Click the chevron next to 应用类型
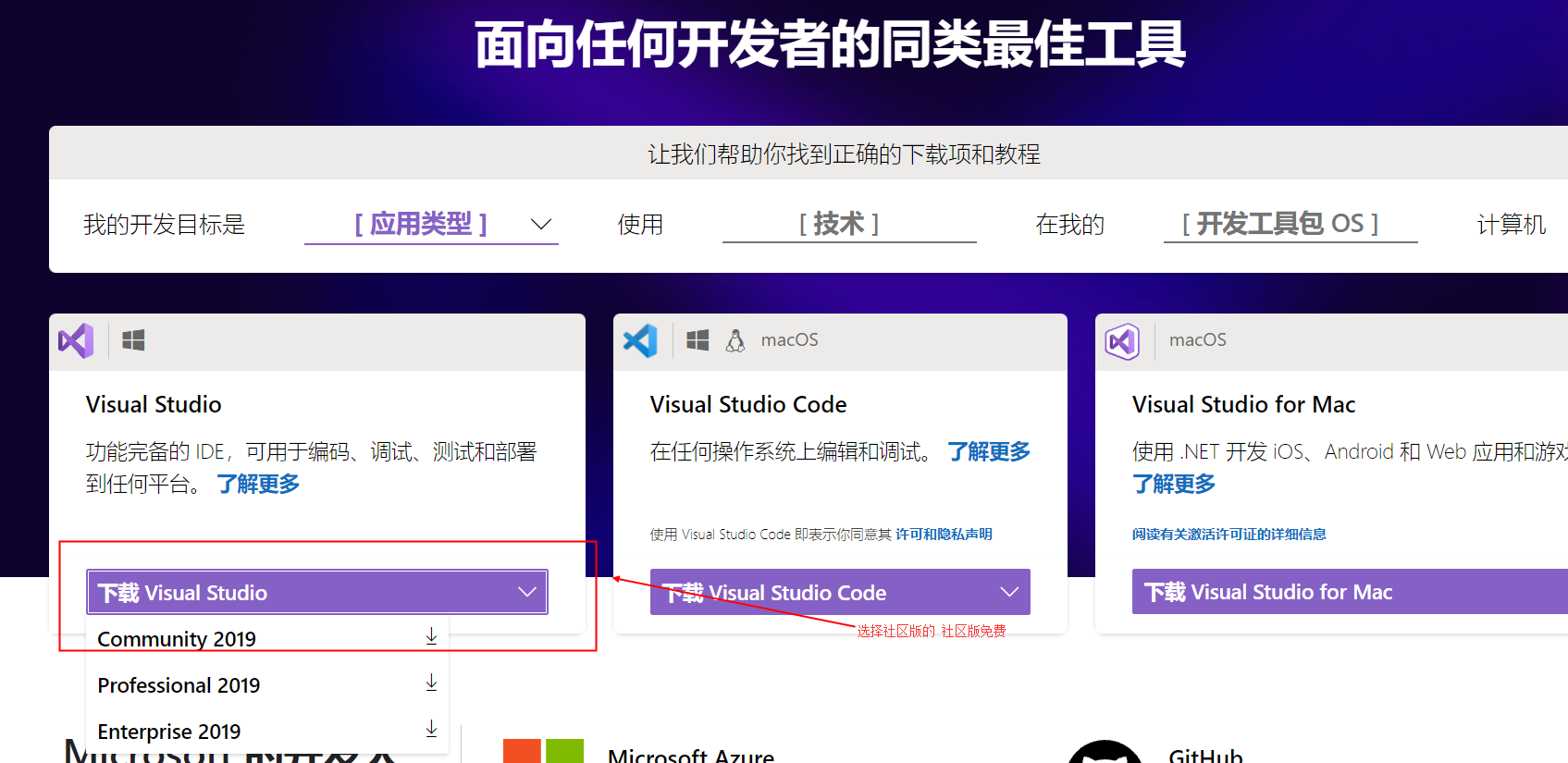This screenshot has width=1568, height=763. [x=541, y=225]
